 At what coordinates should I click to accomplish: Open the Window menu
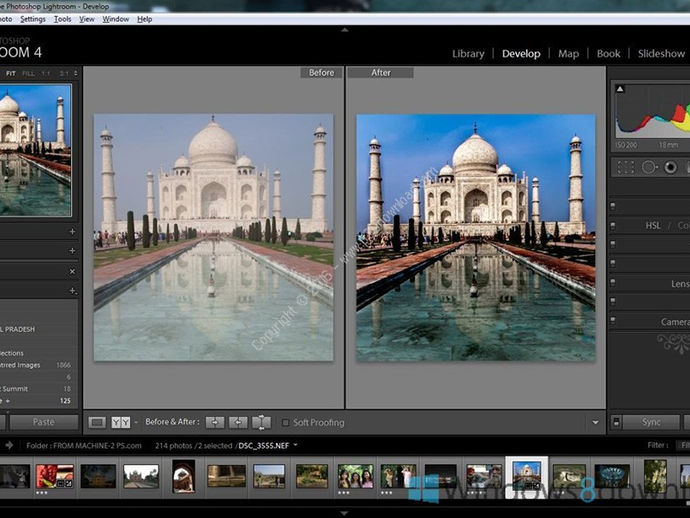tap(116, 19)
